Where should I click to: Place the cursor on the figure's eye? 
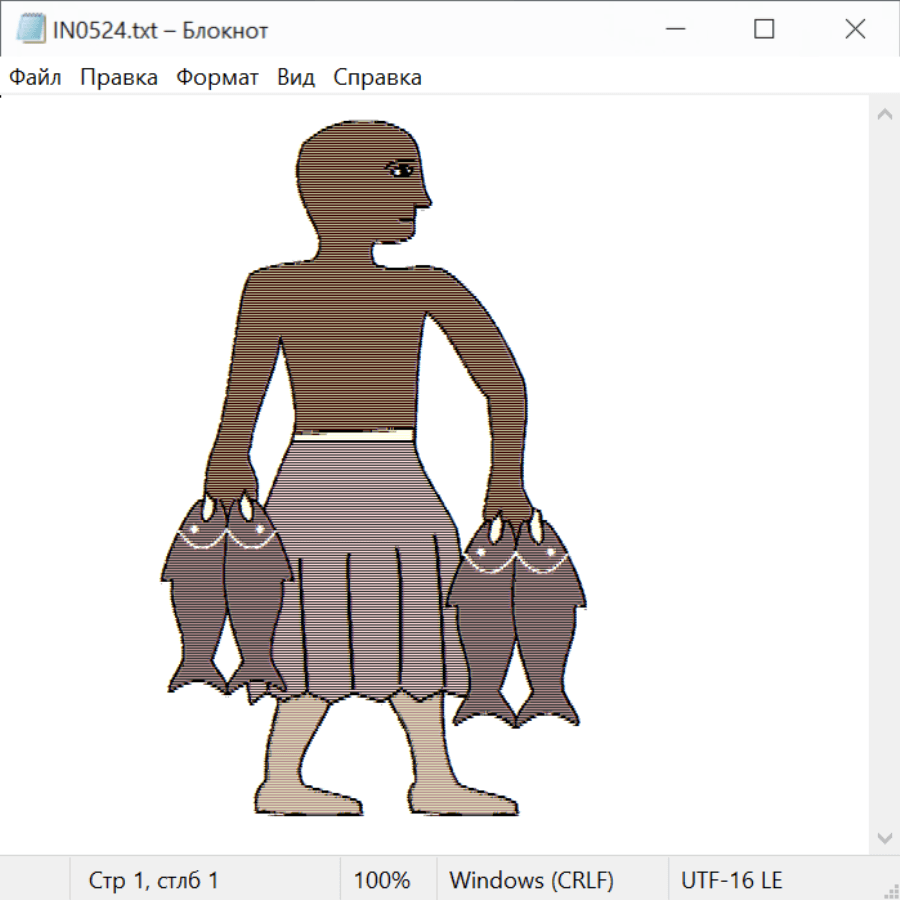coord(401,169)
